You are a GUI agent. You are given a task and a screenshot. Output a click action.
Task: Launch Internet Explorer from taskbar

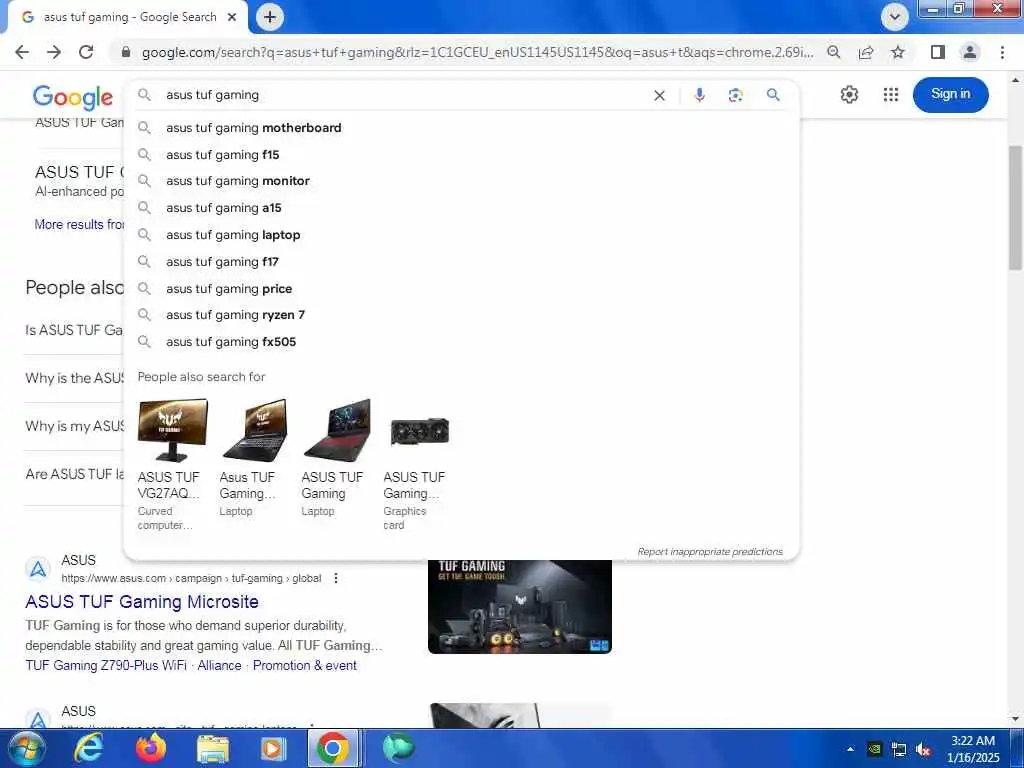coord(88,748)
